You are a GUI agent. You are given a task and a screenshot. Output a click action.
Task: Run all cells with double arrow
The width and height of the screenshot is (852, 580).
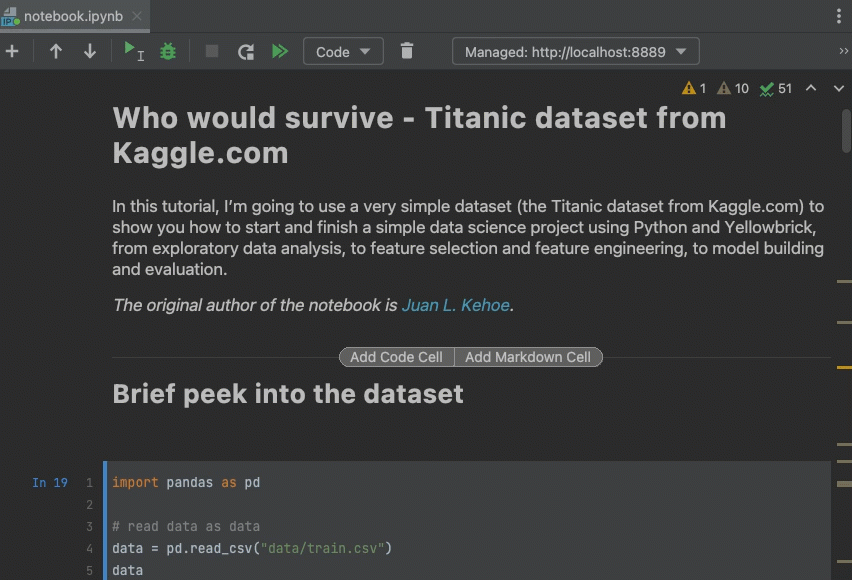point(279,52)
